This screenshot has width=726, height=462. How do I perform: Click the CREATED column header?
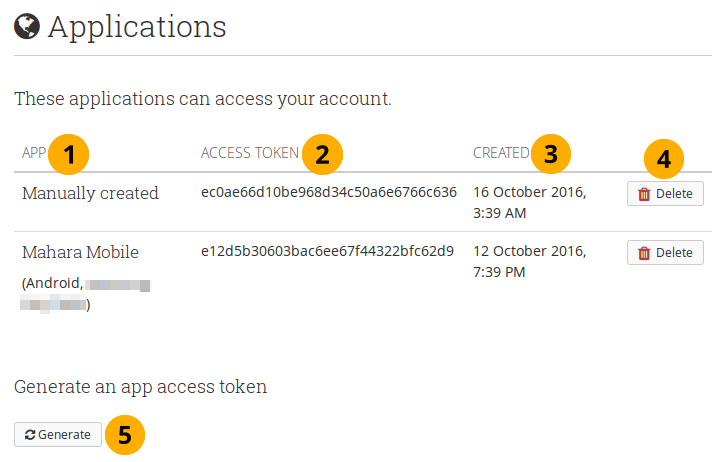(501, 153)
